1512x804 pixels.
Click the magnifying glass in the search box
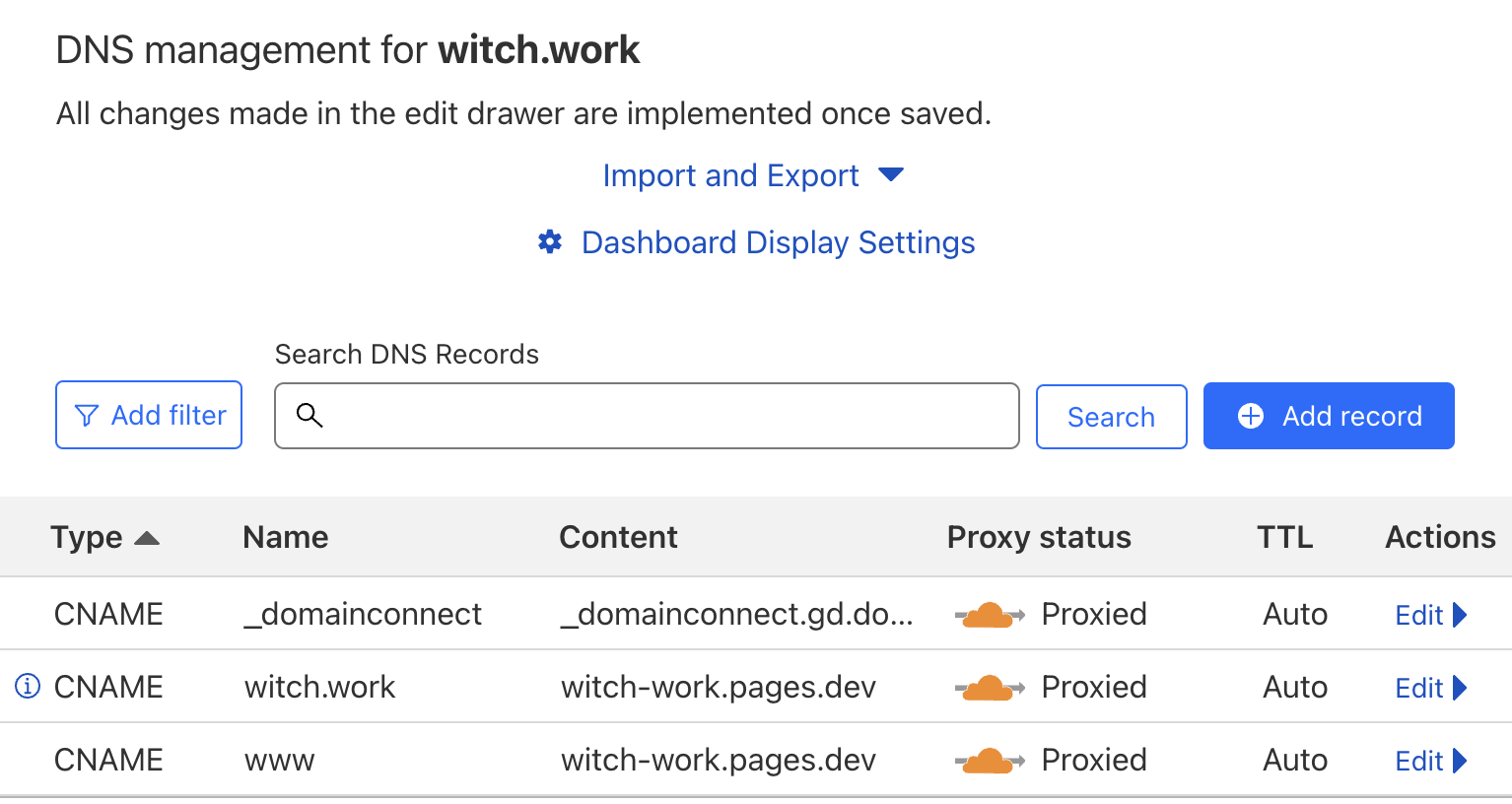coord(309,416)
